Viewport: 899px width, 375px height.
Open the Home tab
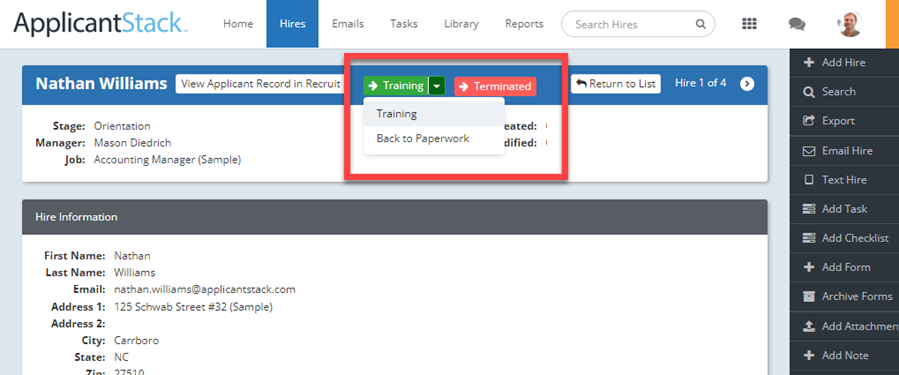click(238, 24)
